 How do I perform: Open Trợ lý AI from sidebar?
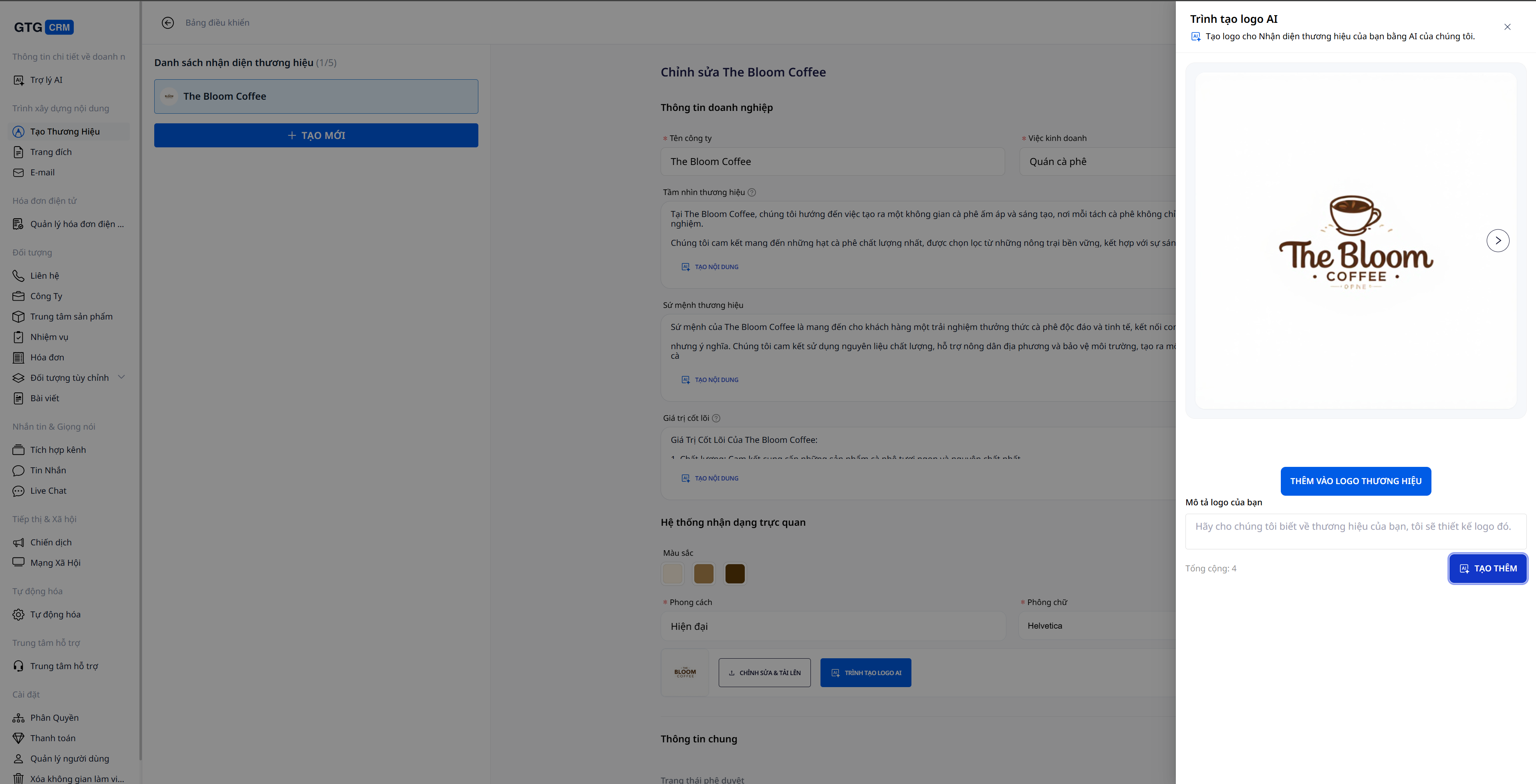pos(46,80)
